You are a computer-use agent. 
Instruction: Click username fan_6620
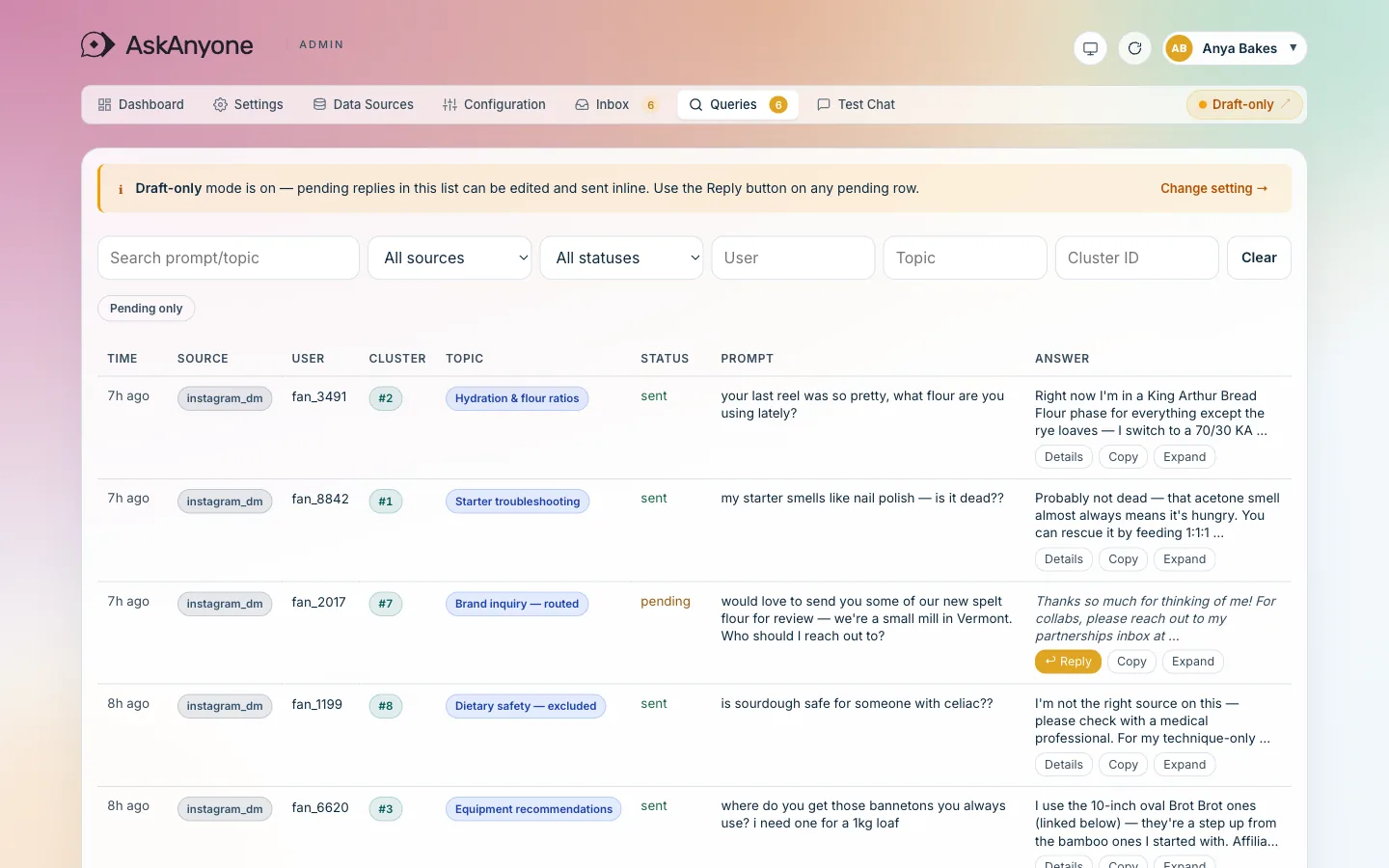320,807
